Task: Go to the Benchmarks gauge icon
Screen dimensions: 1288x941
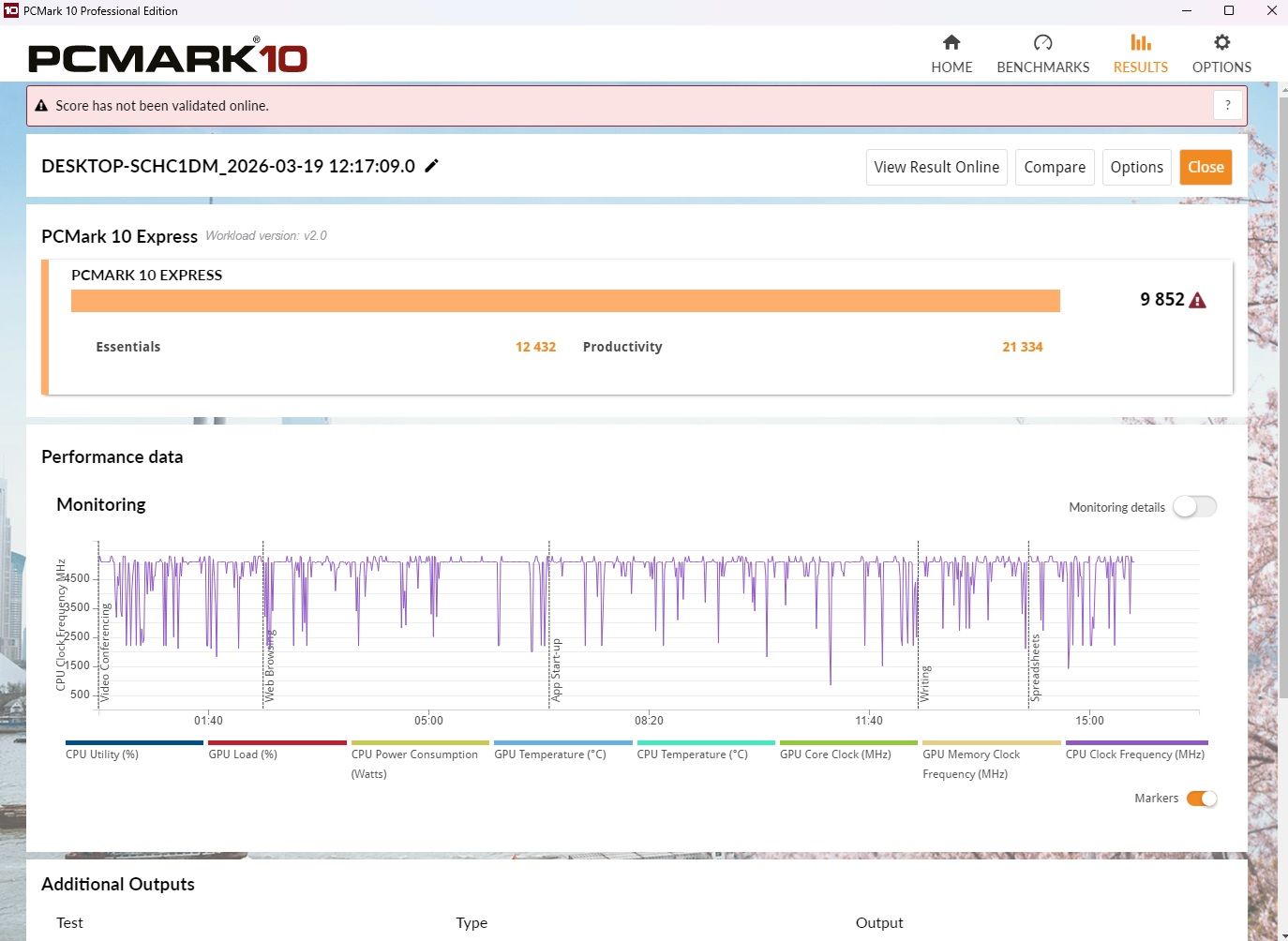Action: 1042,43
